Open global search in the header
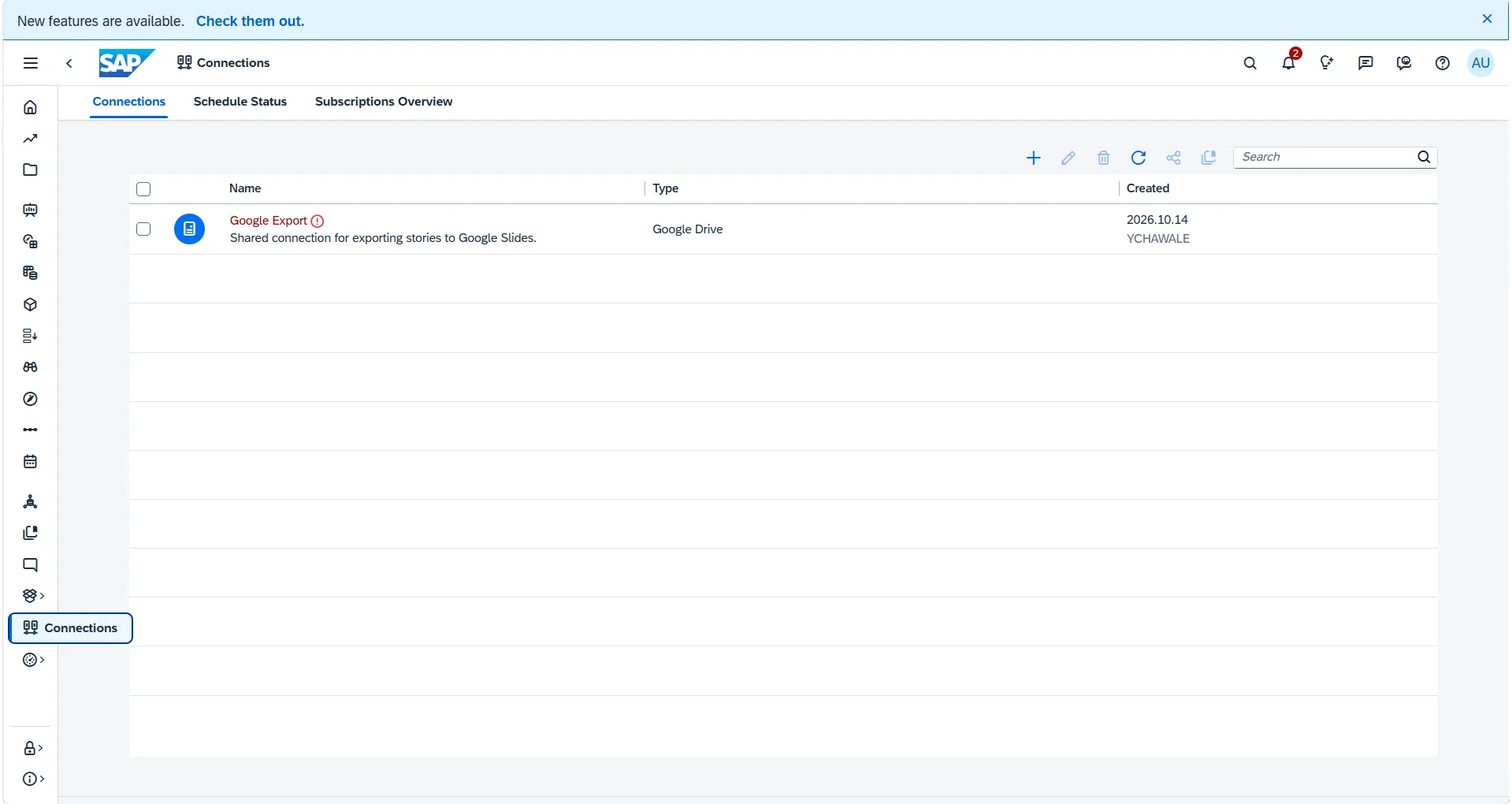The image size is (1512, 804). (x=1250, y=63)
